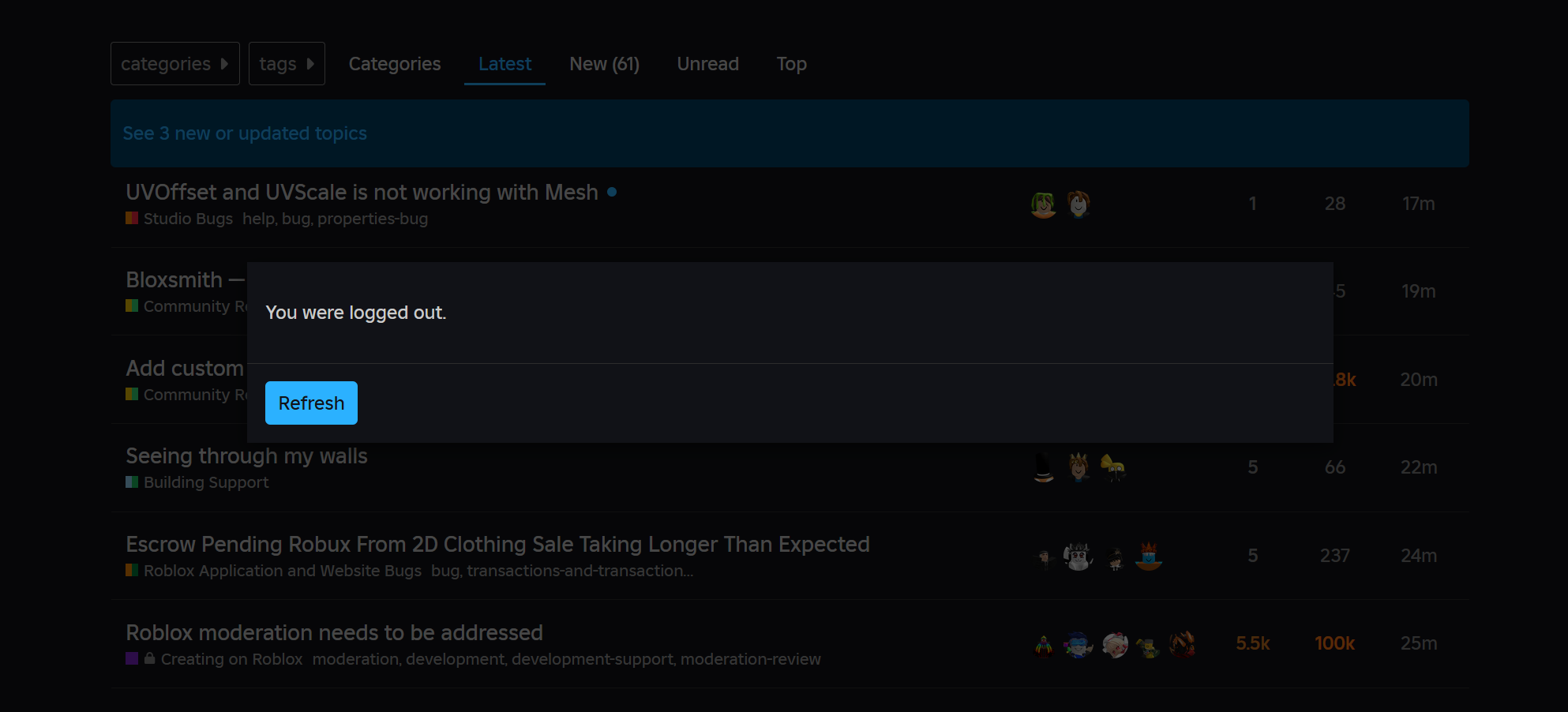Click the brown-haired avatar on the UVOffset topic
This screenshot has height=712, width=1568.
[1078, 204]
